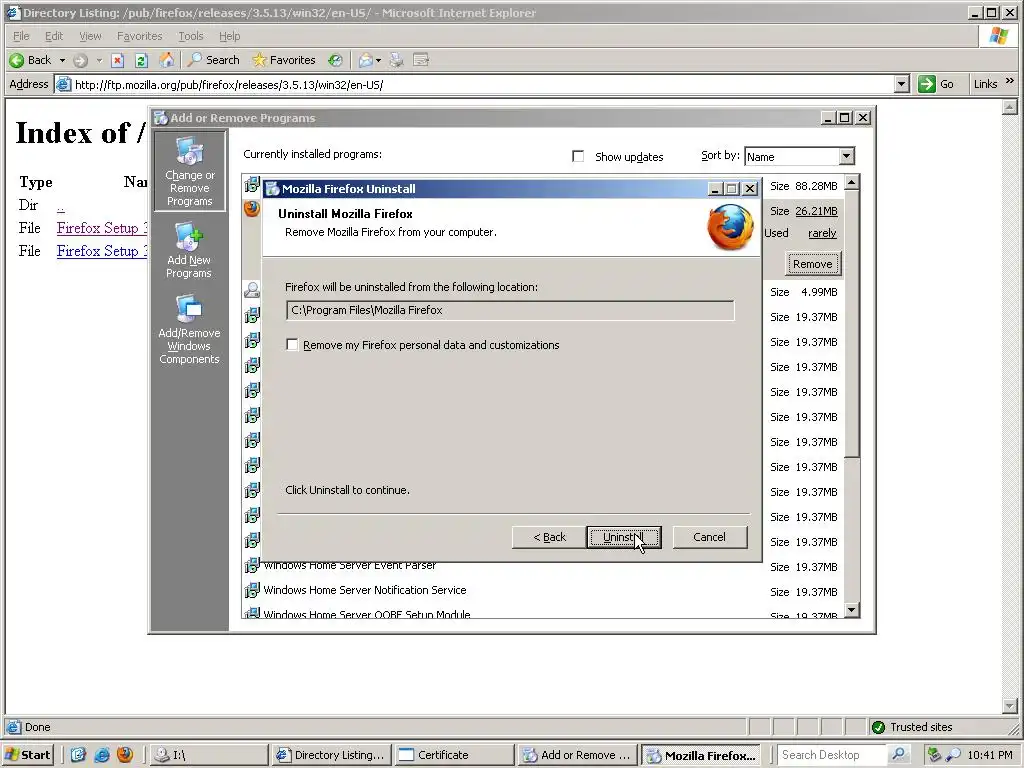The width and height of the screenshot is (1024, 768).
Task: Click the Search toolbar button
Action: point(214,60)
